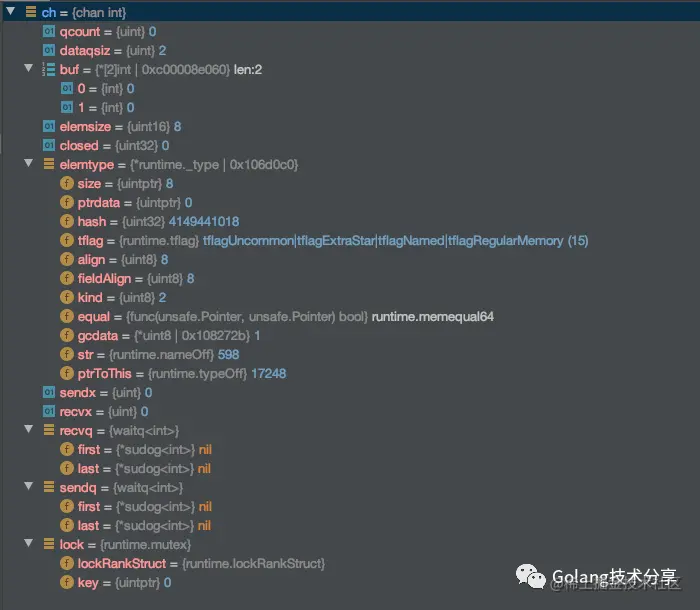Click the field icon next to tflag

click(67, 240)
